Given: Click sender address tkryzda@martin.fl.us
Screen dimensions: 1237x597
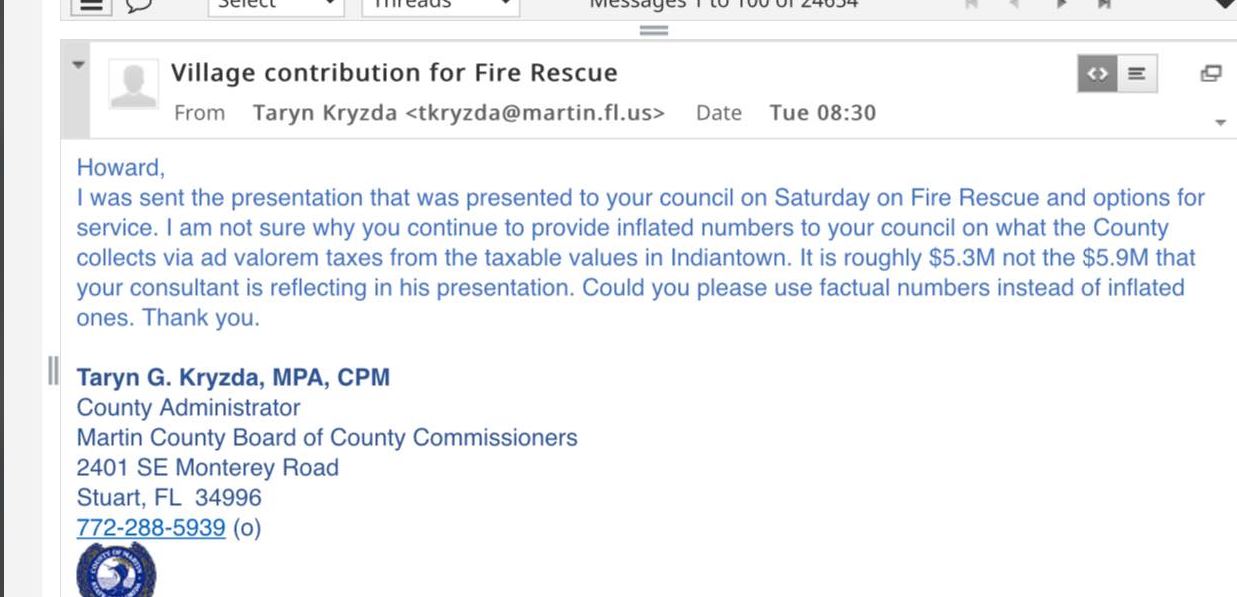Looking at the screenshot, I should pyautogui.click(x=534, y=113).
